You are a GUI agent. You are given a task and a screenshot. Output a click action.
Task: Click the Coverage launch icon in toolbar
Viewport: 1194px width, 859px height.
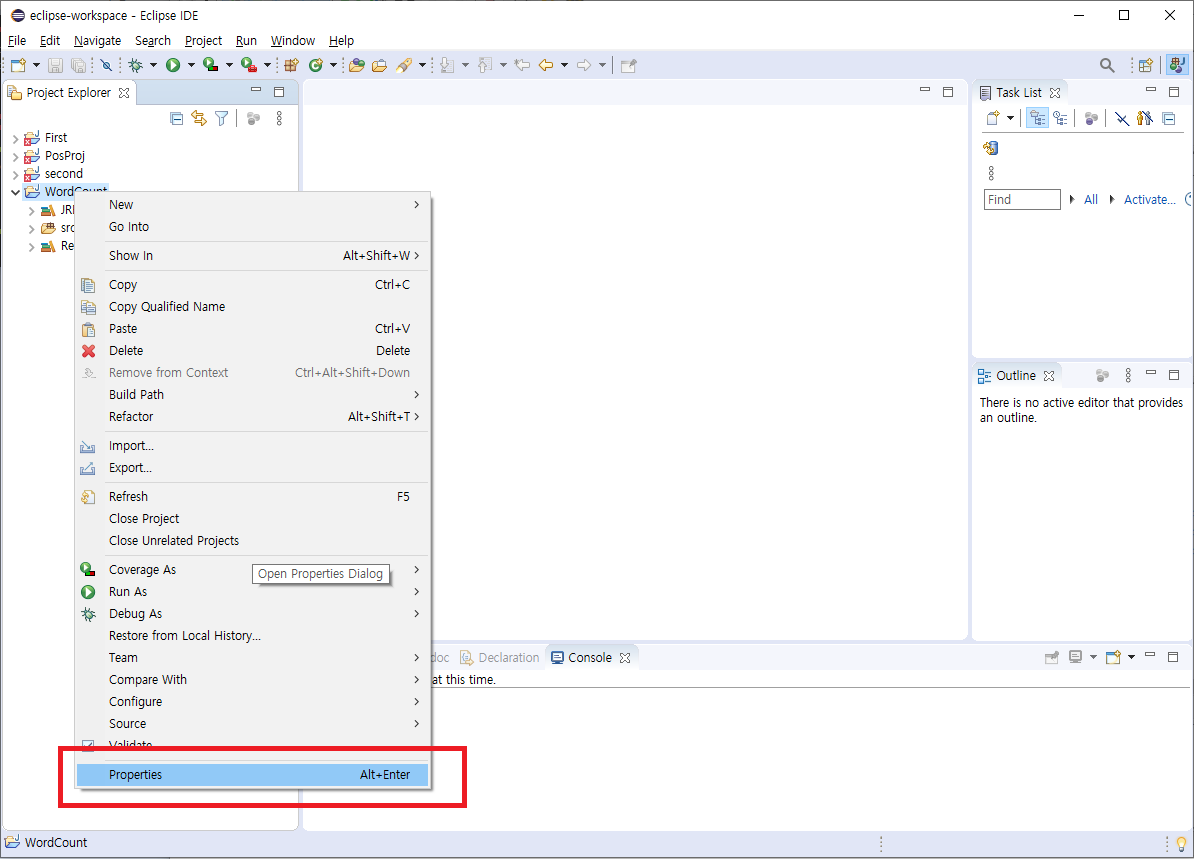[211, 65]
